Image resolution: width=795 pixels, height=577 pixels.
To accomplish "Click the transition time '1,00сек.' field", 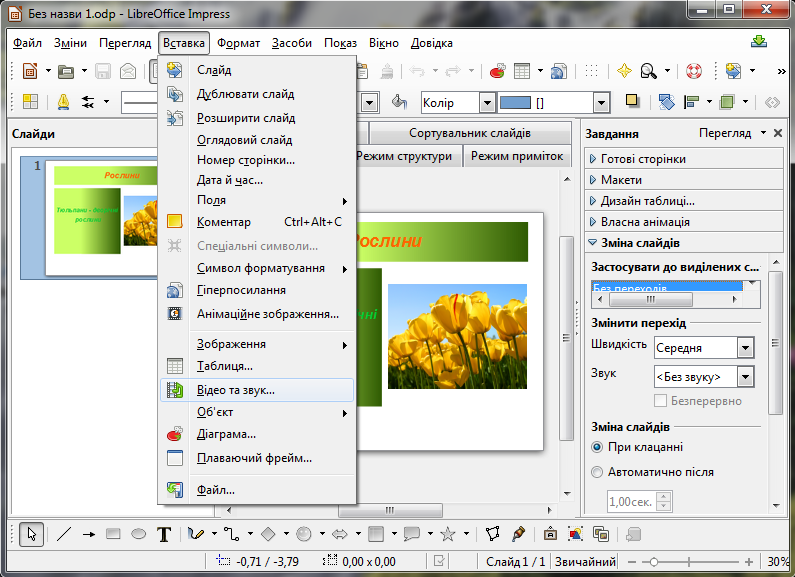I will [x=632, y=501].
